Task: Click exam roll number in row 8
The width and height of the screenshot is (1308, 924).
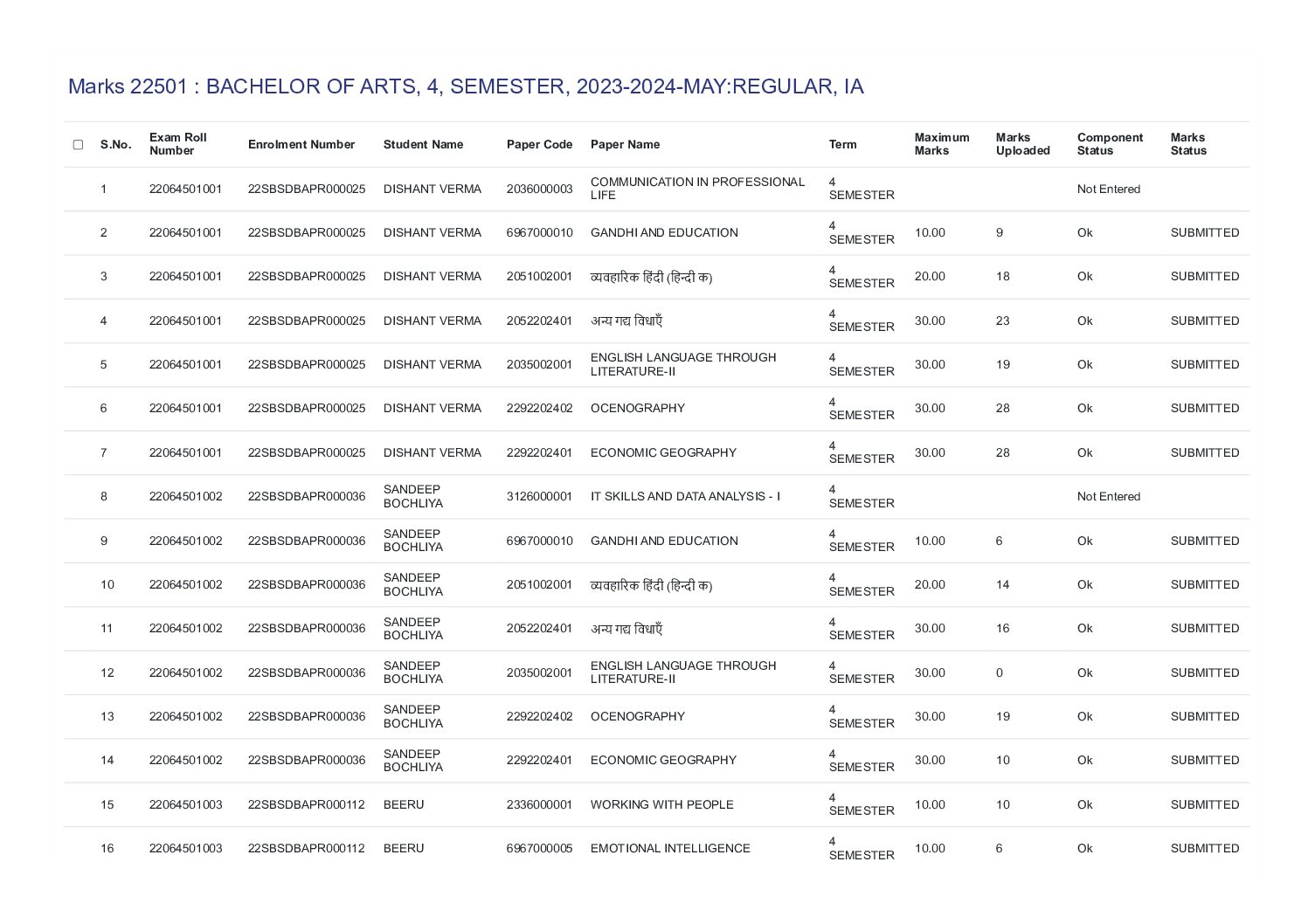Action: click(x=185, y=496)
